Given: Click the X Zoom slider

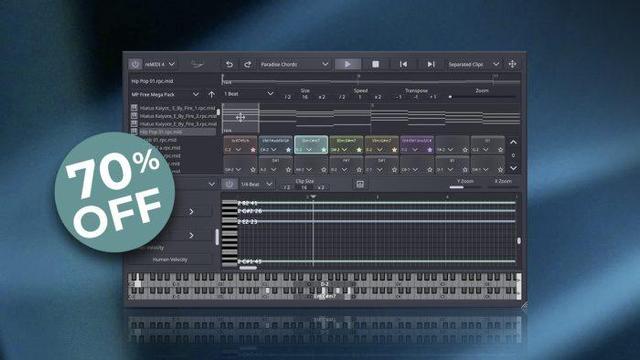Looking at the screenshot, I should pos(503,187).
